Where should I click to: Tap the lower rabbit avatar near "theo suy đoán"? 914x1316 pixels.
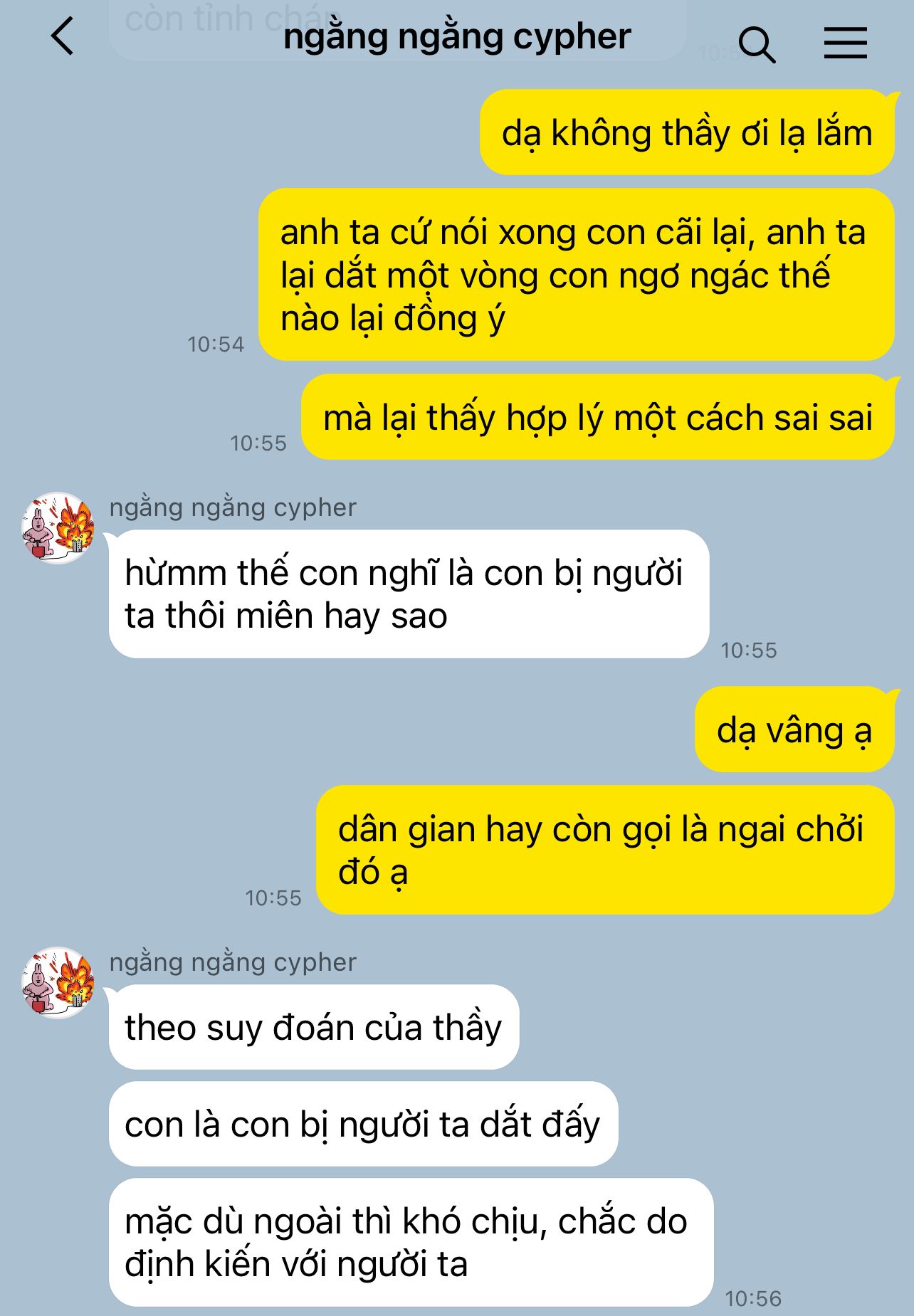58,982
